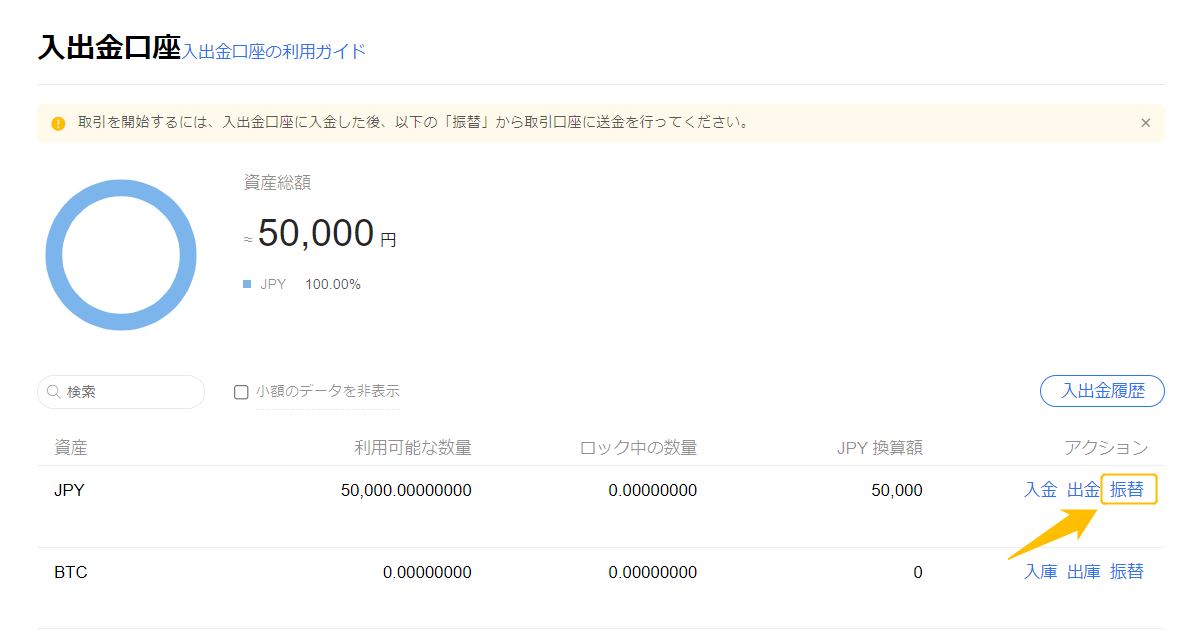Screen dimensions: 1200x640
Task: Click the BTC available amount 0.00000000
Action: point(427,572)
